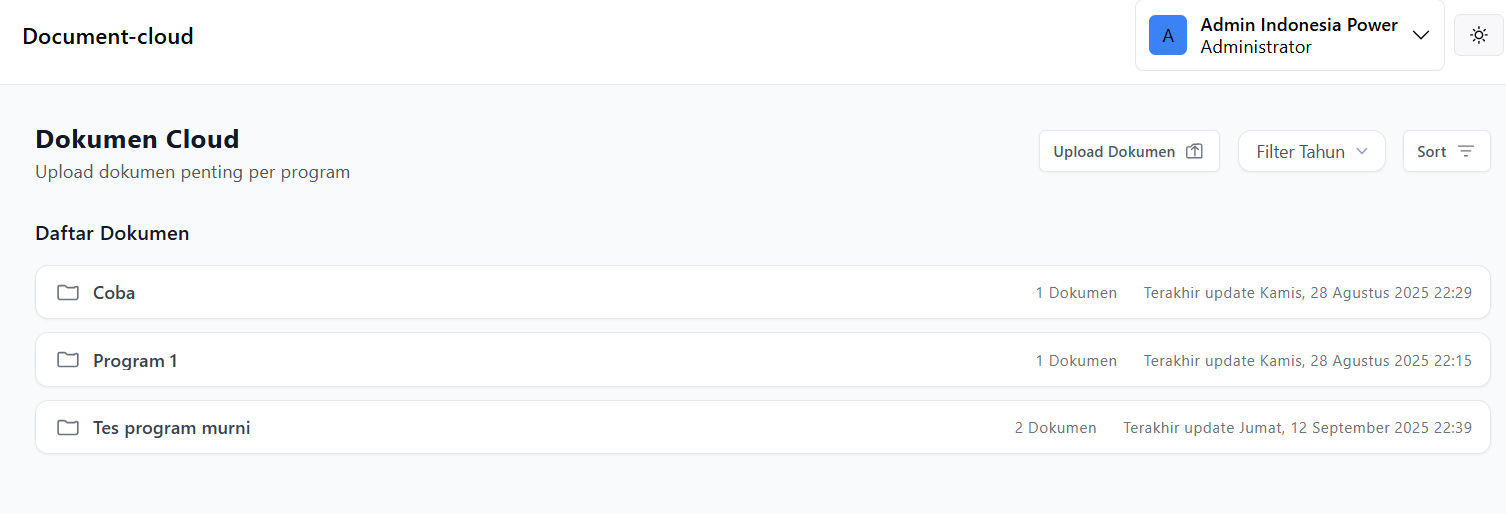The width and height of the screenshot is (1506, 514).
Task: Click the Document-cloud title link
Action: [x=108, y=37]
